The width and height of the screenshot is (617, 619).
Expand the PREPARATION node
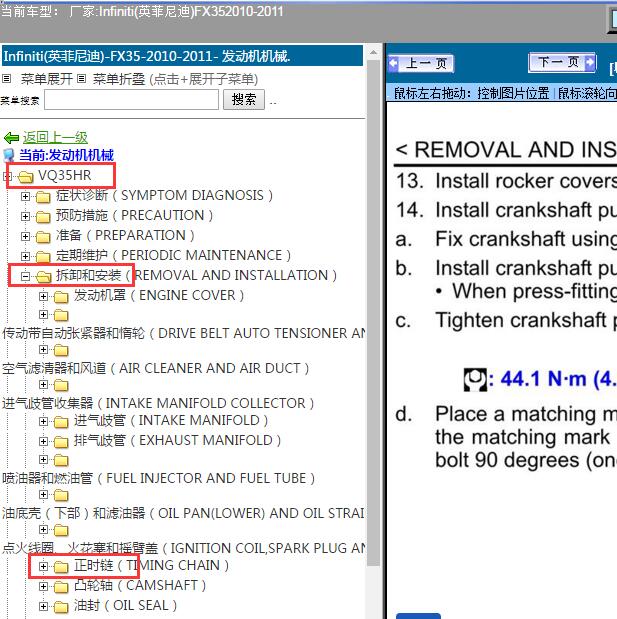coord(25,236)
